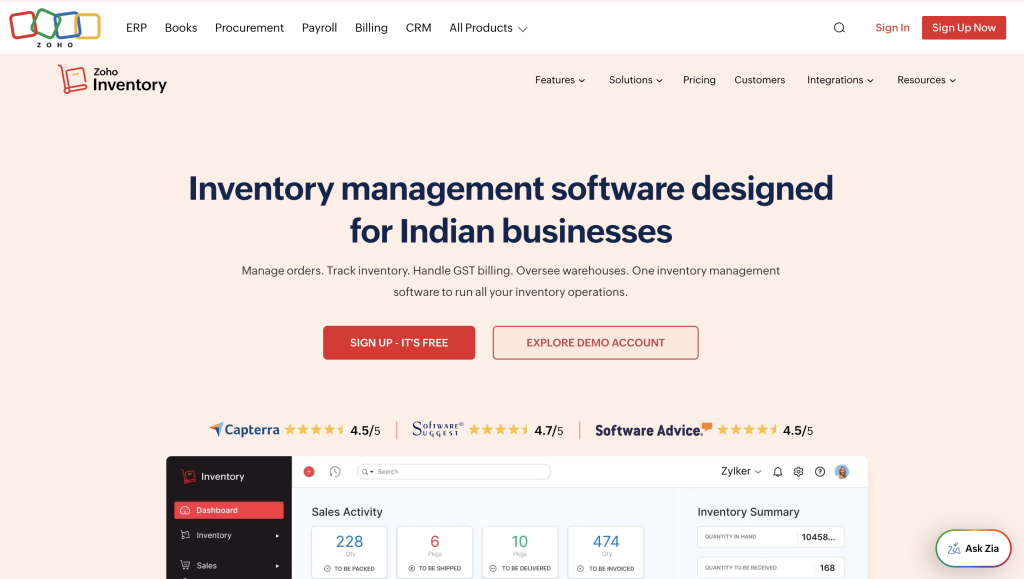The height and width of the screenshot is (579, 1024).
Task: Expand the Integrations menu
Action: pos(840,80)
